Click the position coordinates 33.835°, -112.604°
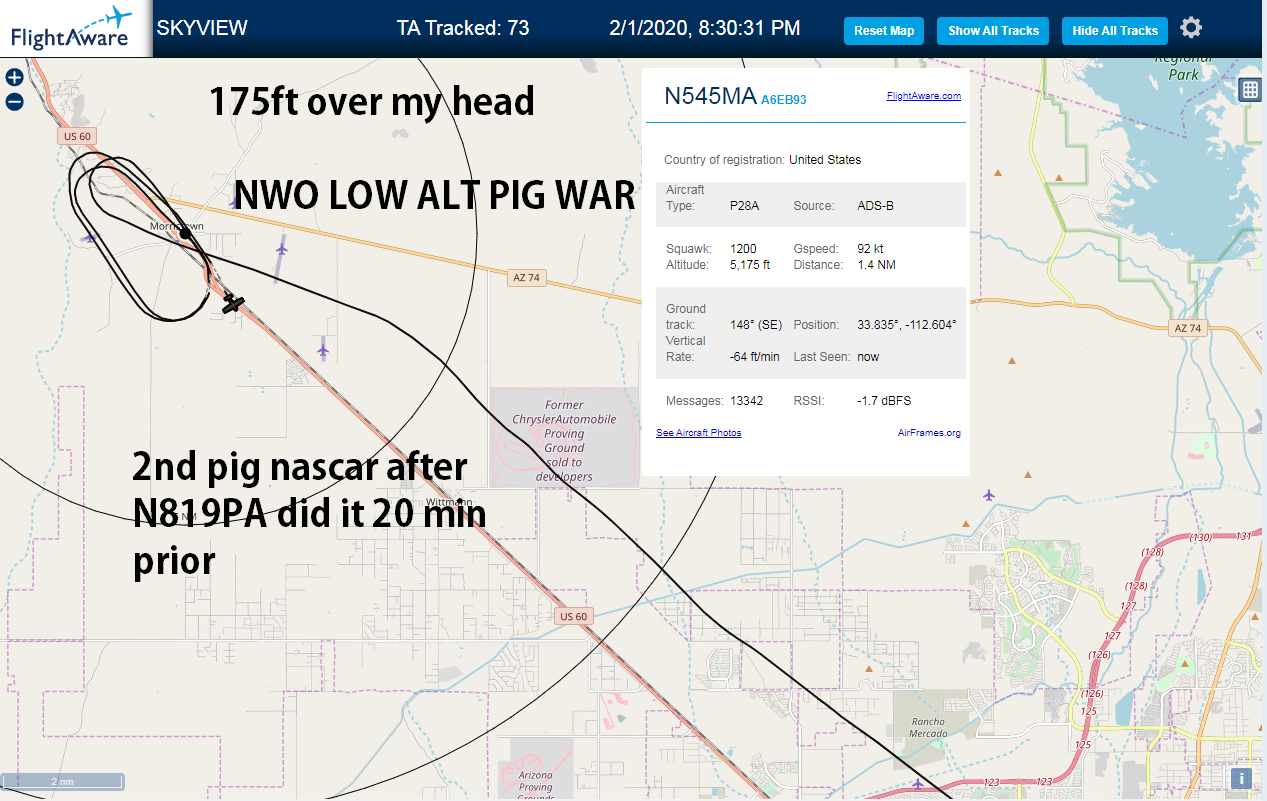Screen dimensions: 1267x801 point(907,325)
